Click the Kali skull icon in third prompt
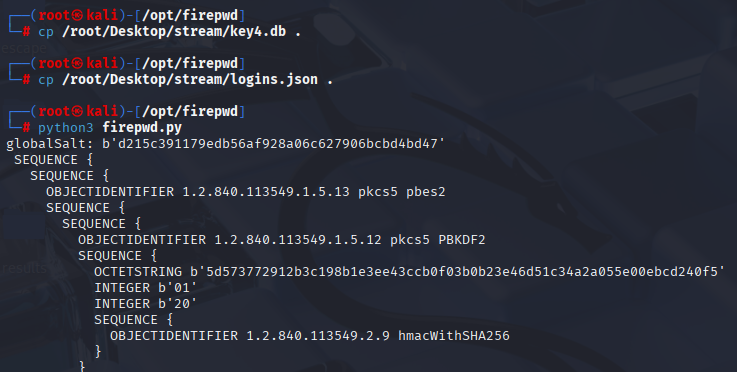 tap(78, 111)
